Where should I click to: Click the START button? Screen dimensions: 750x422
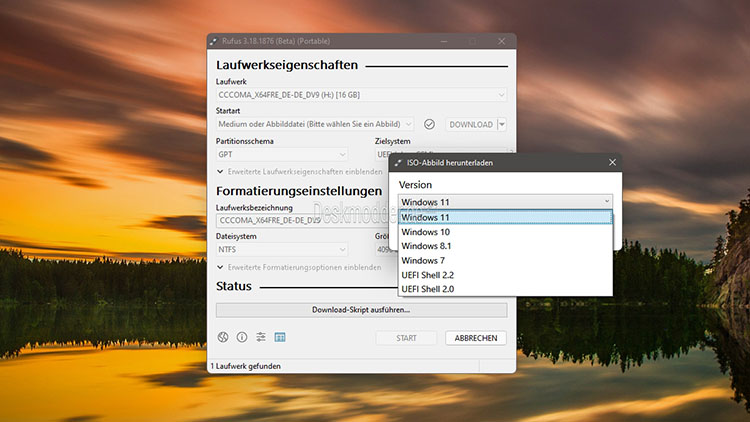click(406, 338)
